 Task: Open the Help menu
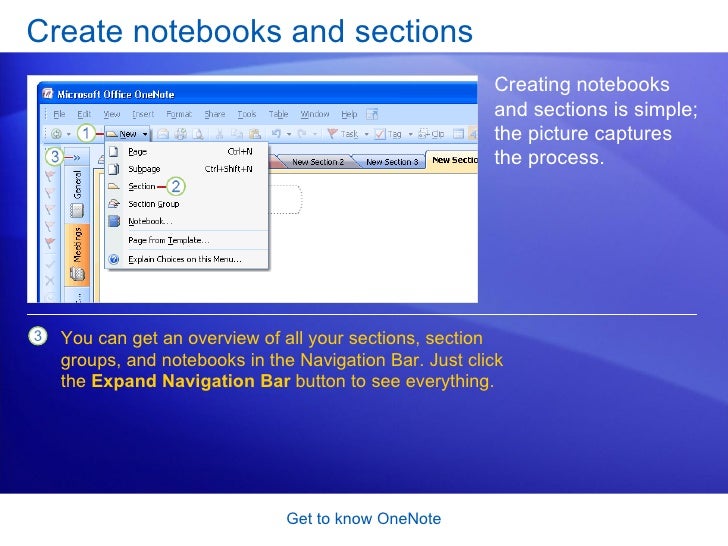349,114
